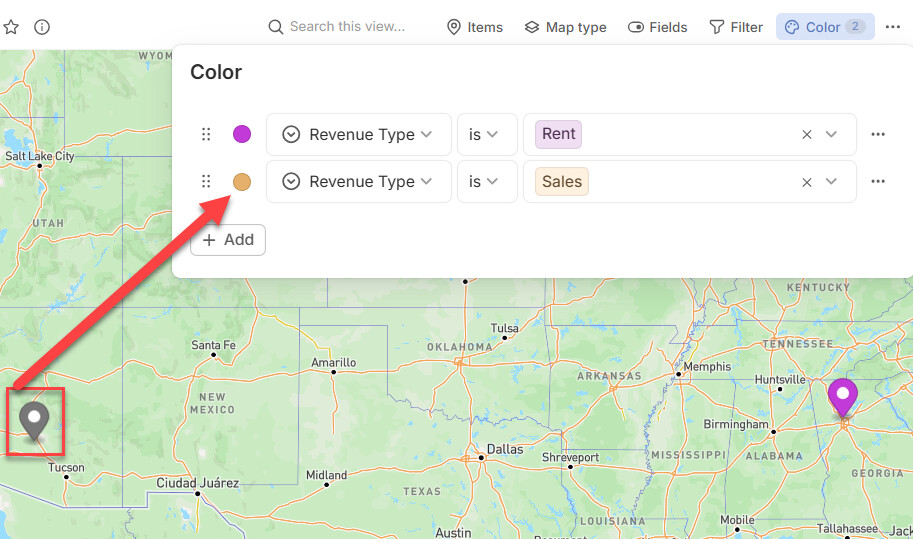The height and width of the screenshot is (539, 913).
Task: Click the search magnifier icon
Action: pyautogui.click(x=275, y=27)
